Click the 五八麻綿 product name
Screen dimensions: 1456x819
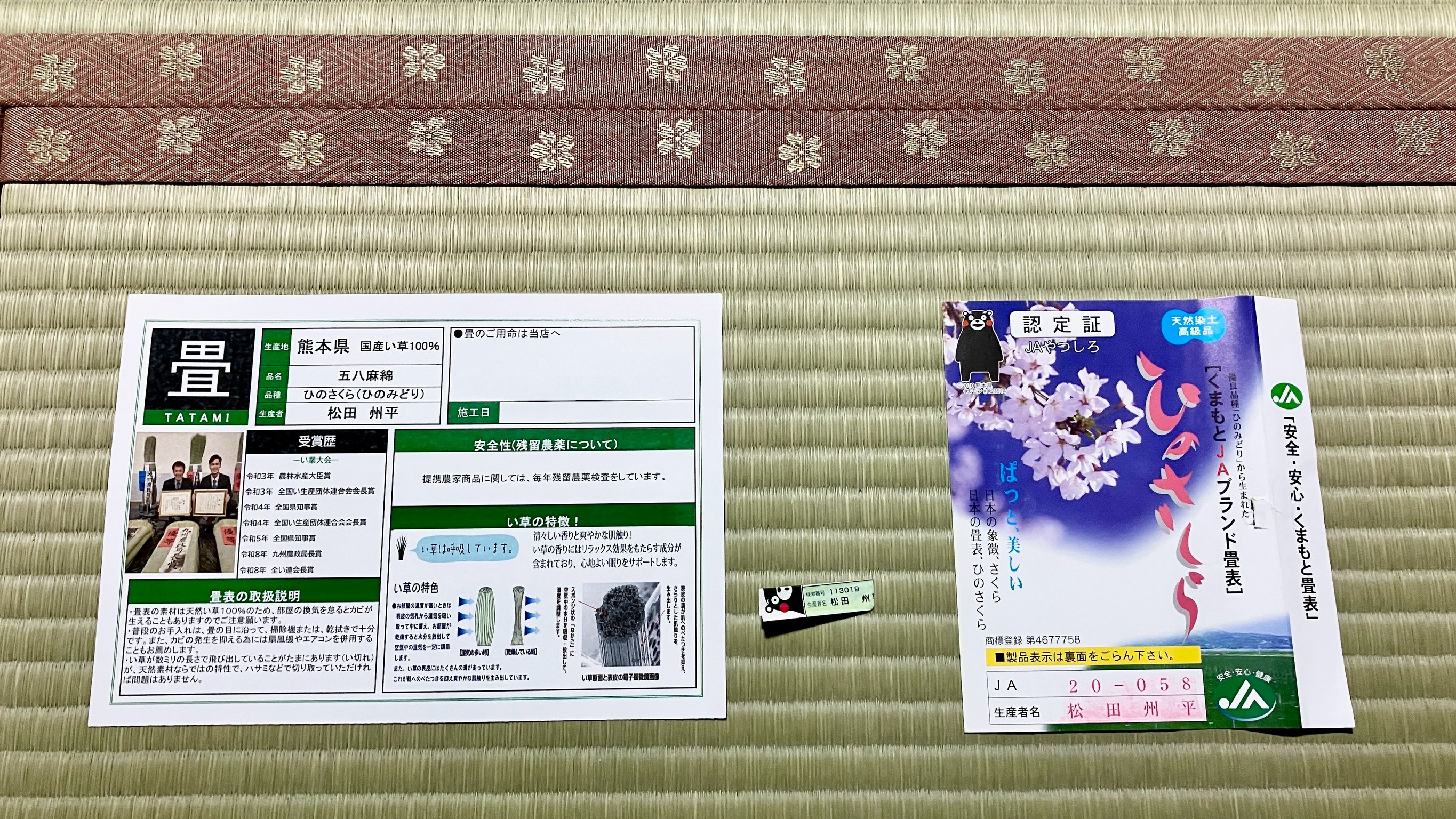(x=366, y=375)
